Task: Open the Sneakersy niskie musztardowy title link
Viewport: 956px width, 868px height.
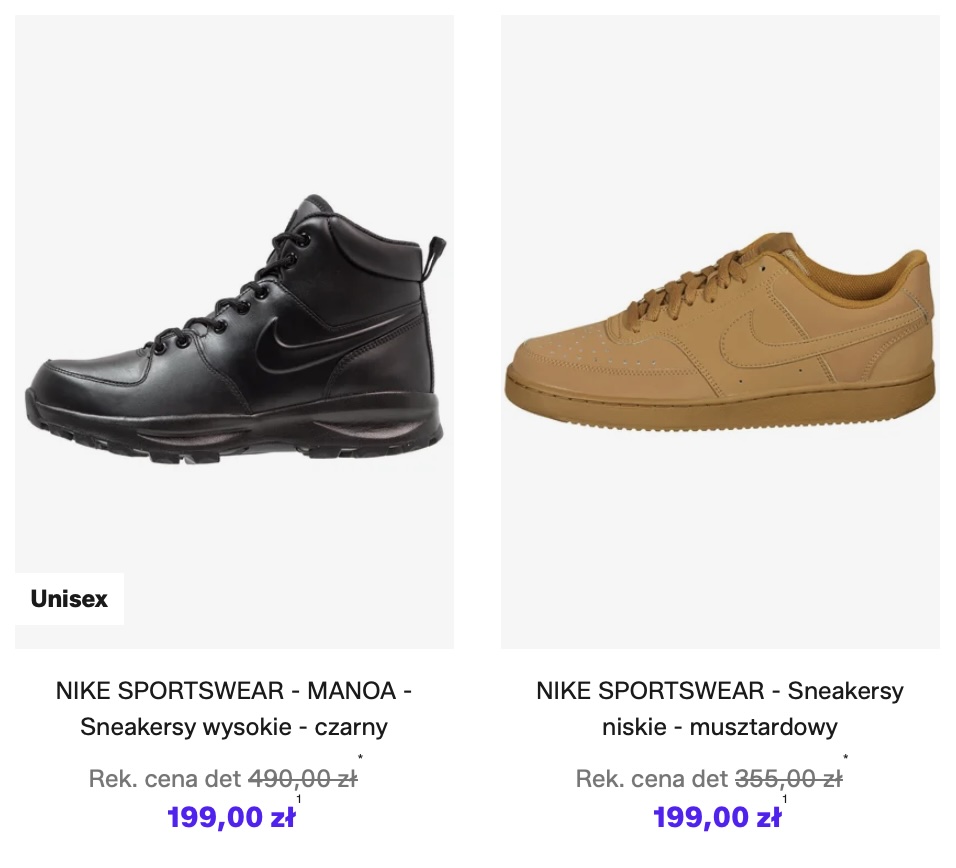Action: click(720, 708)
